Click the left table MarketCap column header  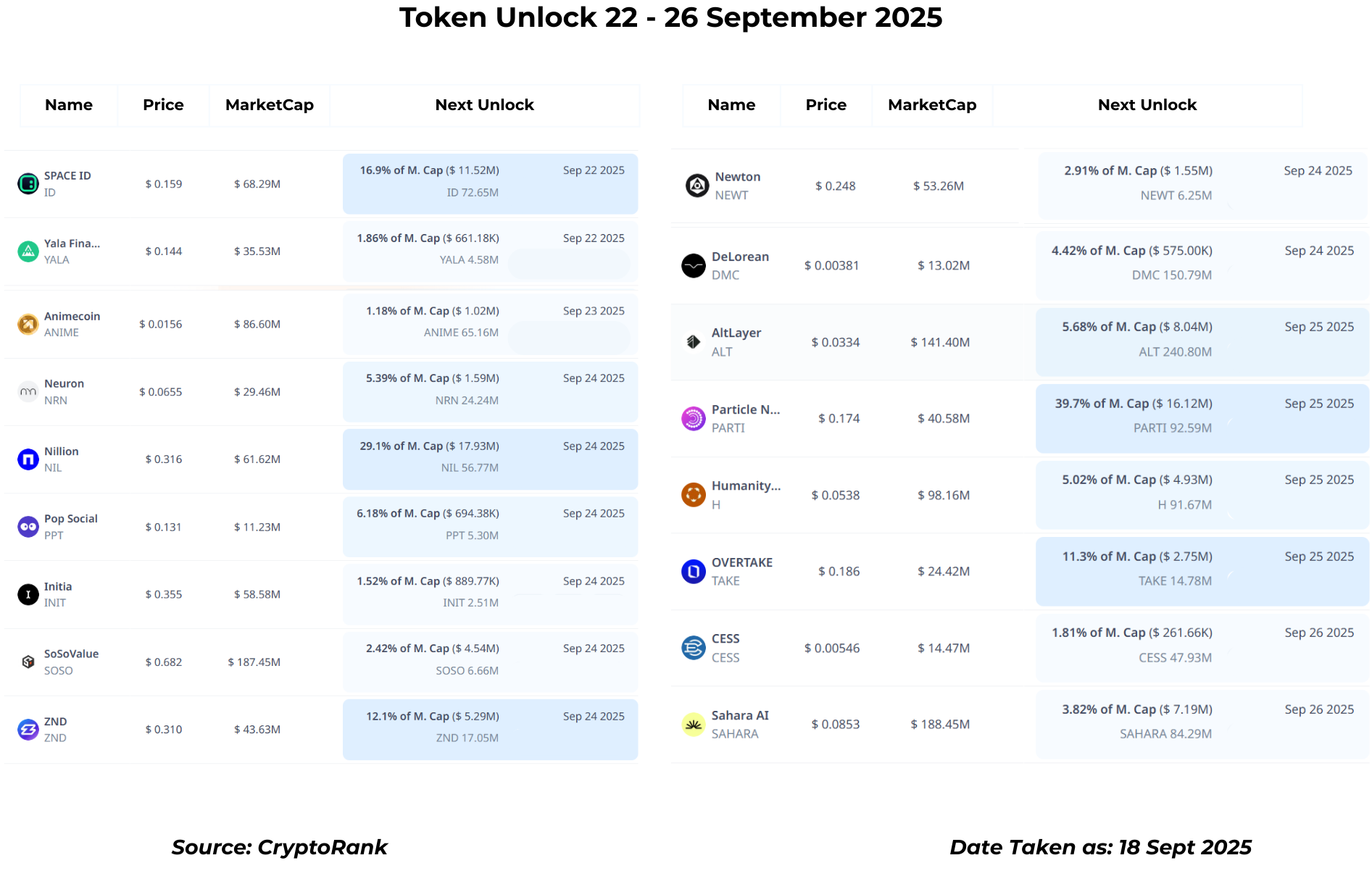[x=270, y=105]
